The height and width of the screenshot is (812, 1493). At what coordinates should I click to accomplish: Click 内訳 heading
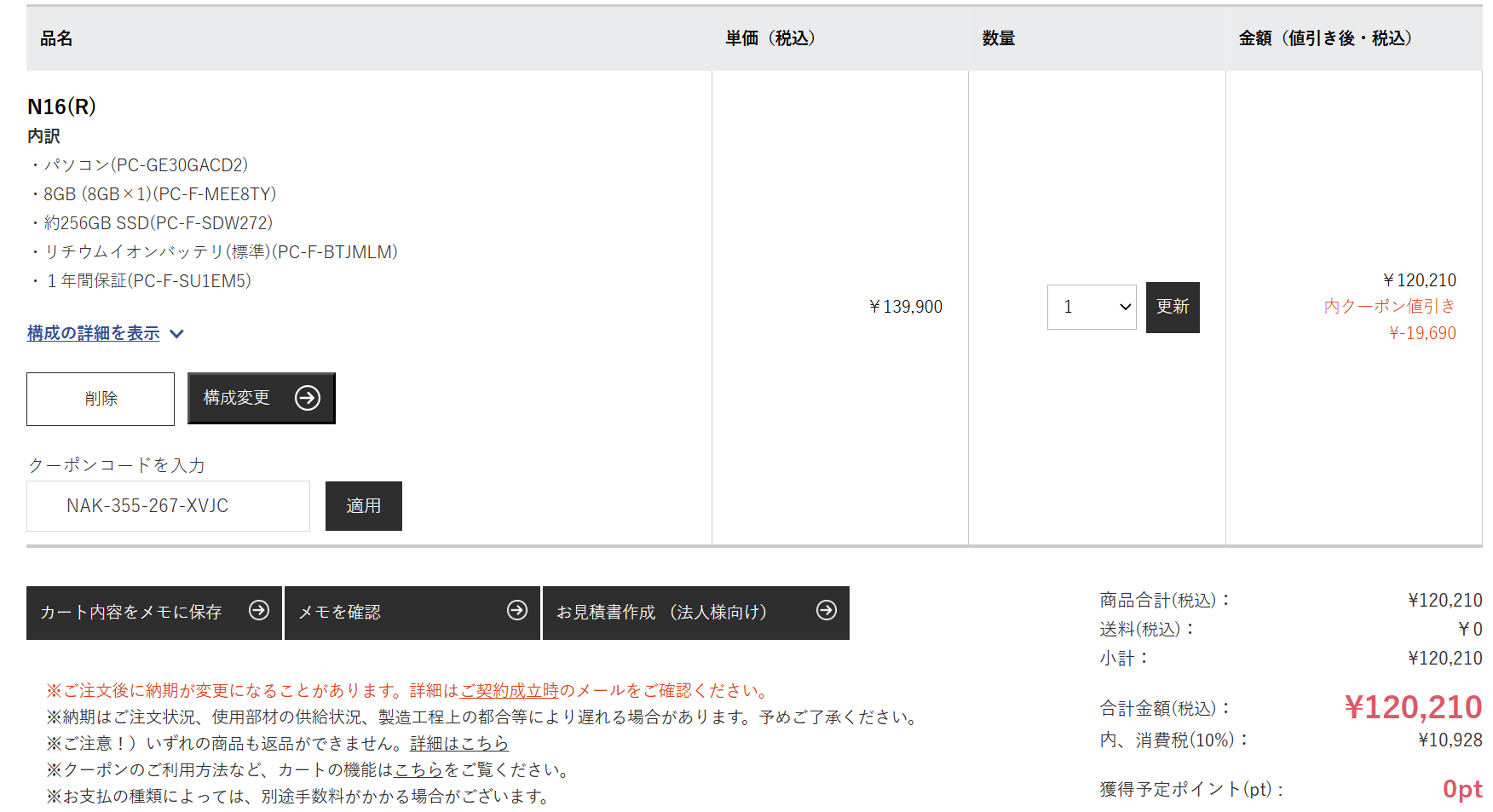[43, 136]
